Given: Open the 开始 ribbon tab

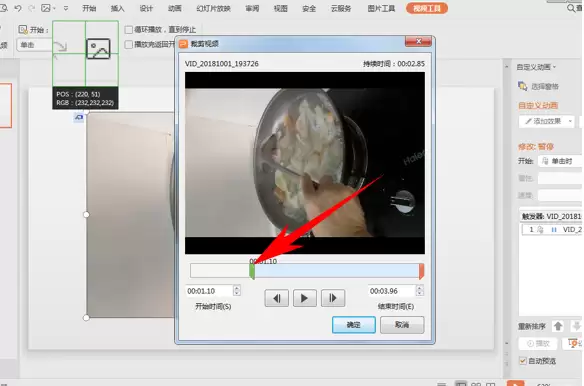Looking at the screenshot, I should (89, 8).
